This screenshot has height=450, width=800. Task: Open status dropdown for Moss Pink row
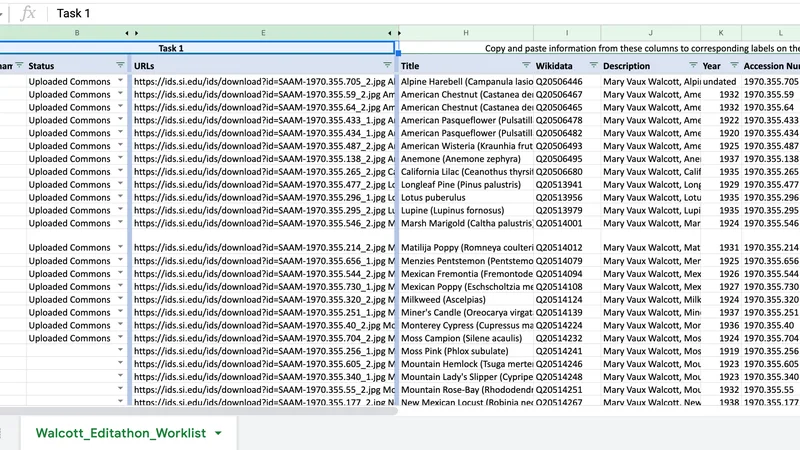tap(120, 350)
